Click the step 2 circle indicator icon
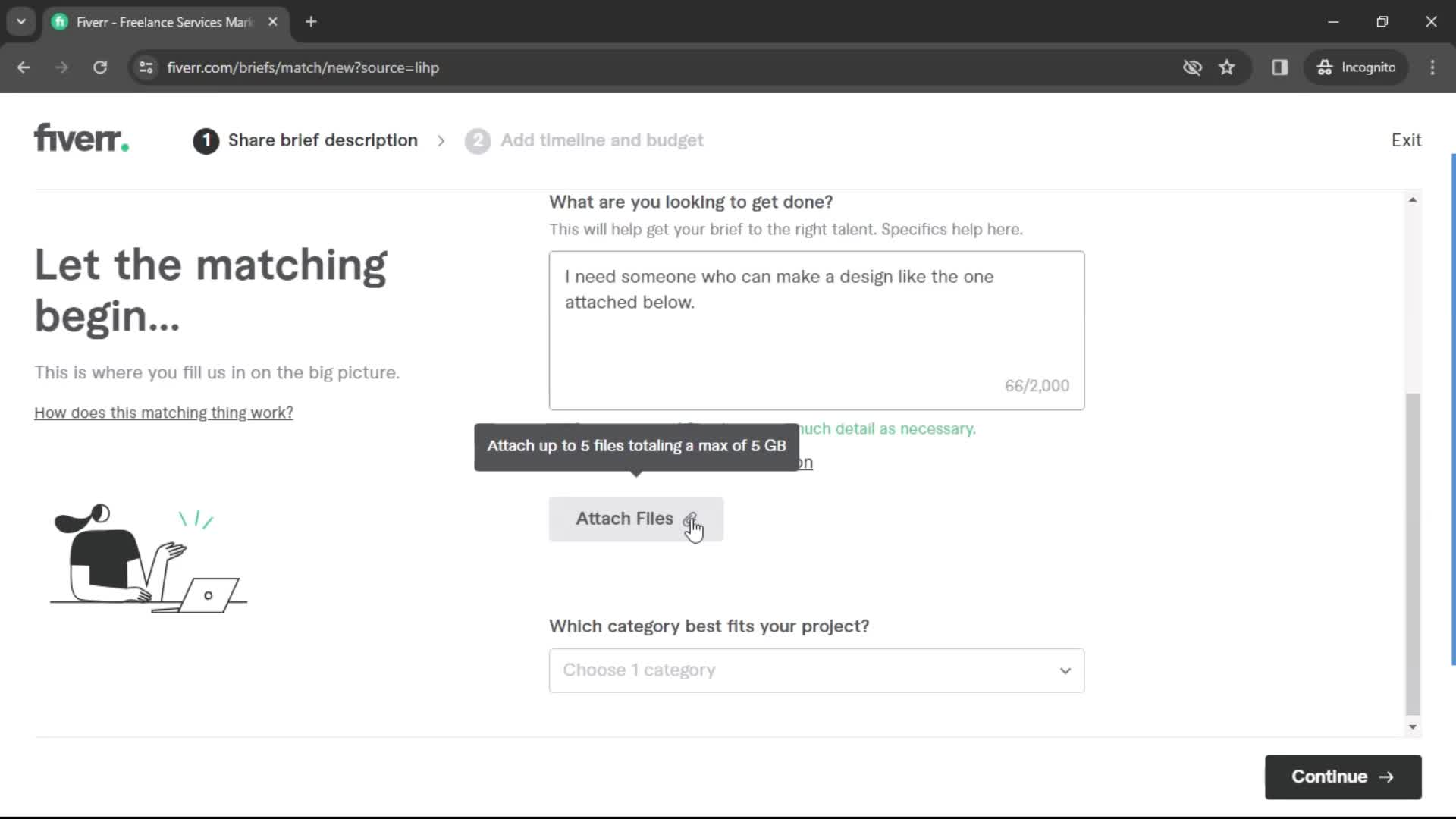Screen dimensions: 1456x819 click(x=477, y=140)
